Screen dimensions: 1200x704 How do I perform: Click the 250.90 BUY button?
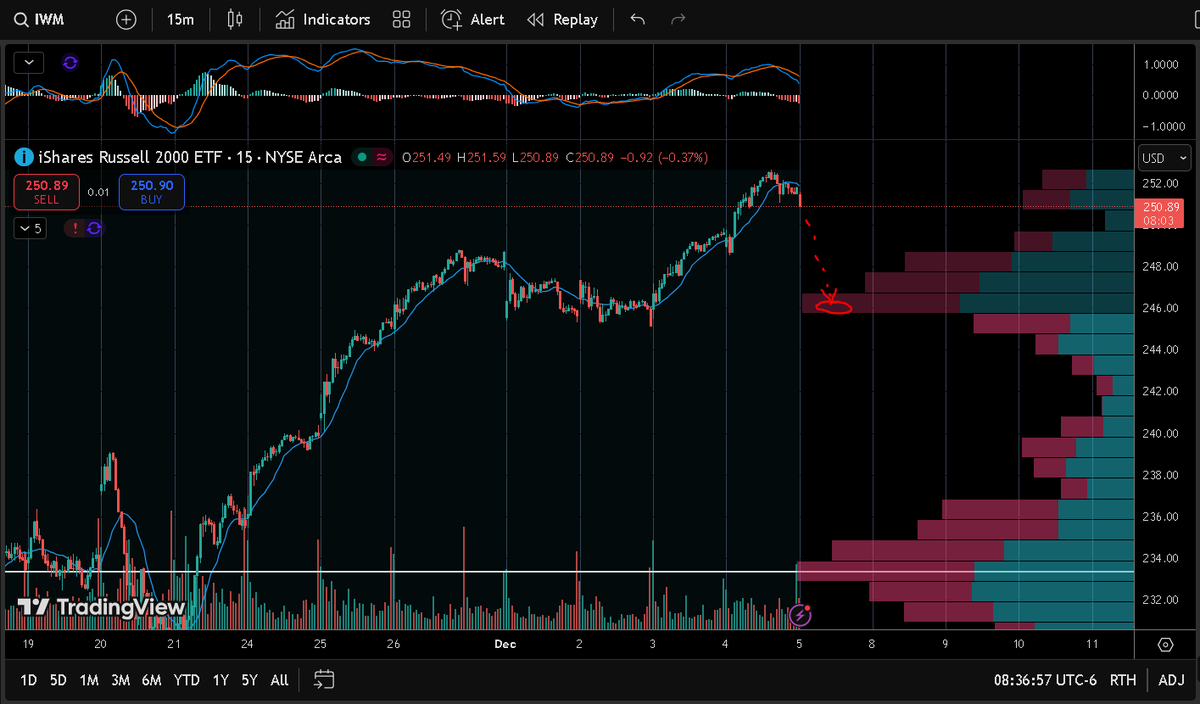coord(151,192)
